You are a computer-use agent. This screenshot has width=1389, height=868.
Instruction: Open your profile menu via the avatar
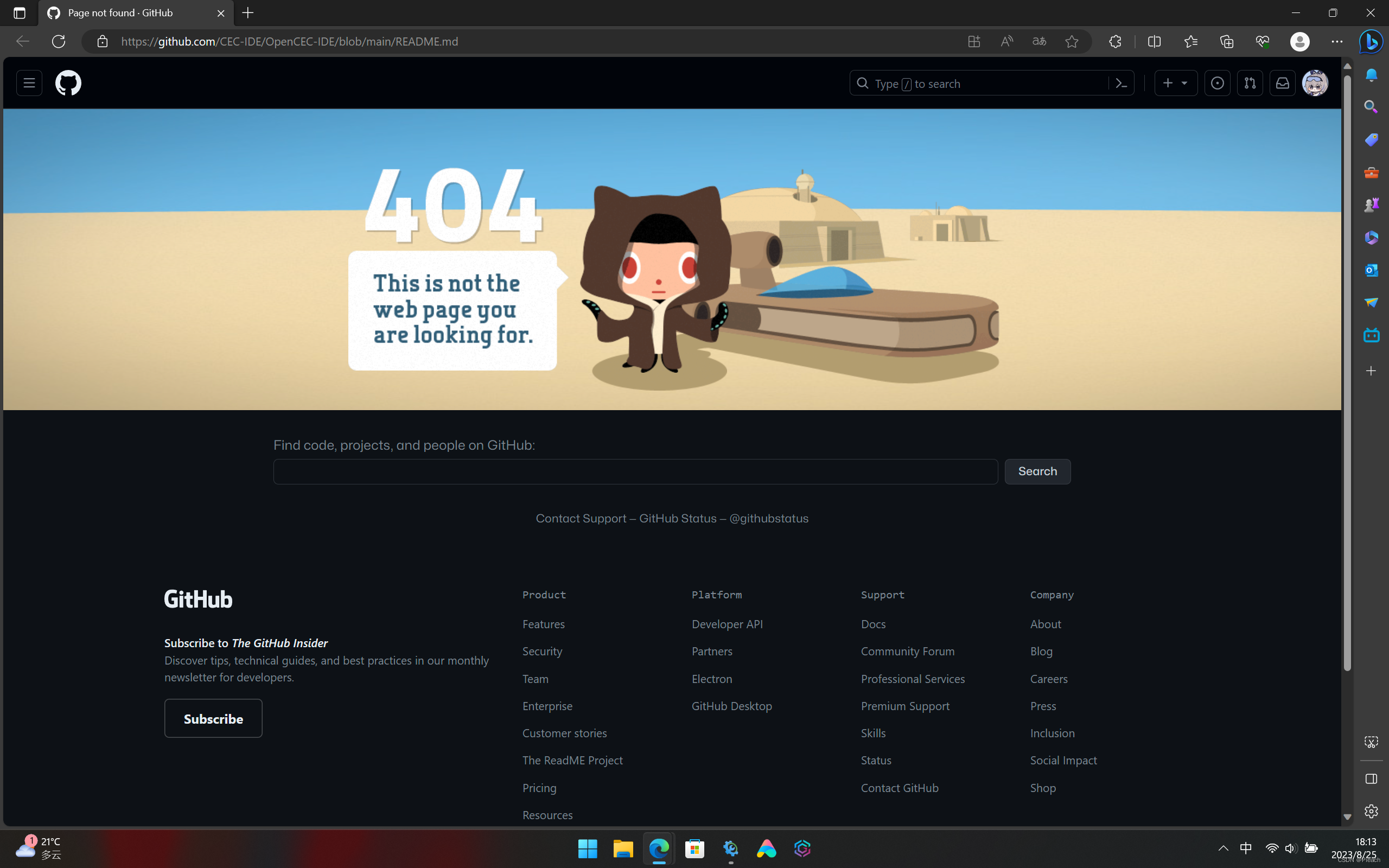click(x=1315, y=82)
